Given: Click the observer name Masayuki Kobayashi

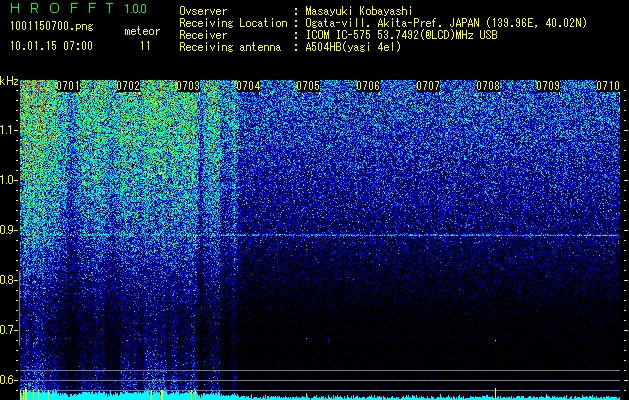Looking at the screenshot, I should [359, 11].
